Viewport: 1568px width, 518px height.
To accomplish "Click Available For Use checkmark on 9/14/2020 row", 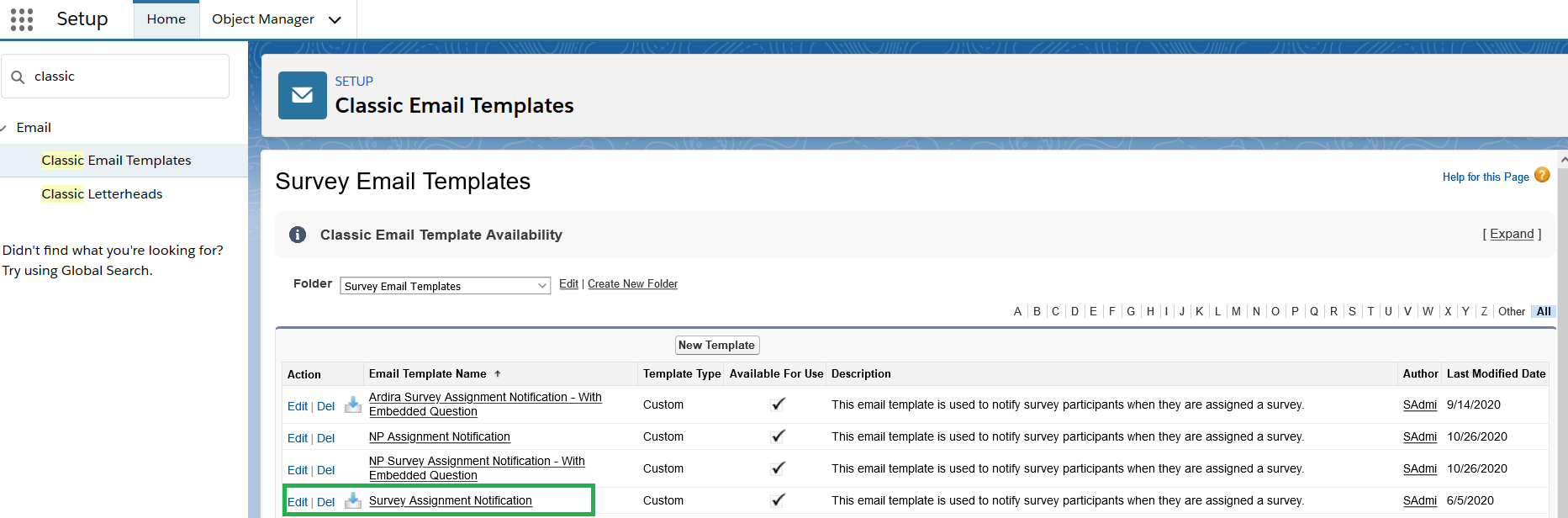I will tap(778, 404).
